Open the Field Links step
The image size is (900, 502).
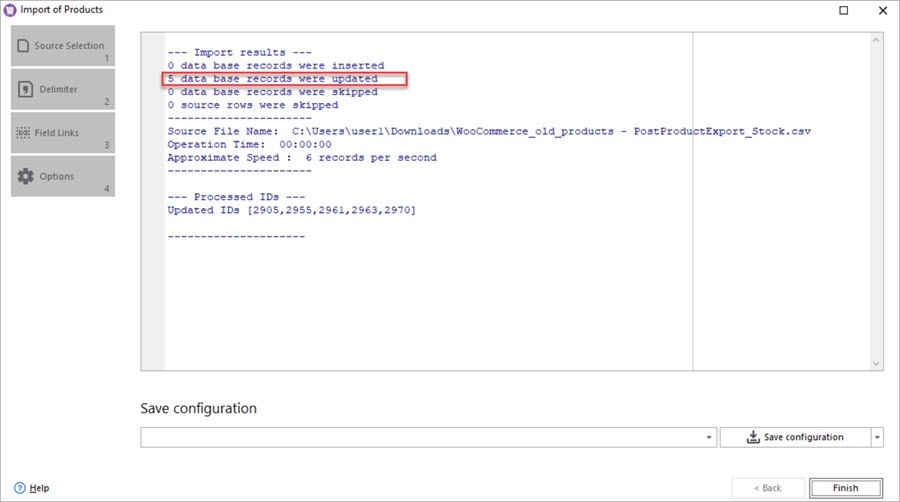point(62,133)
